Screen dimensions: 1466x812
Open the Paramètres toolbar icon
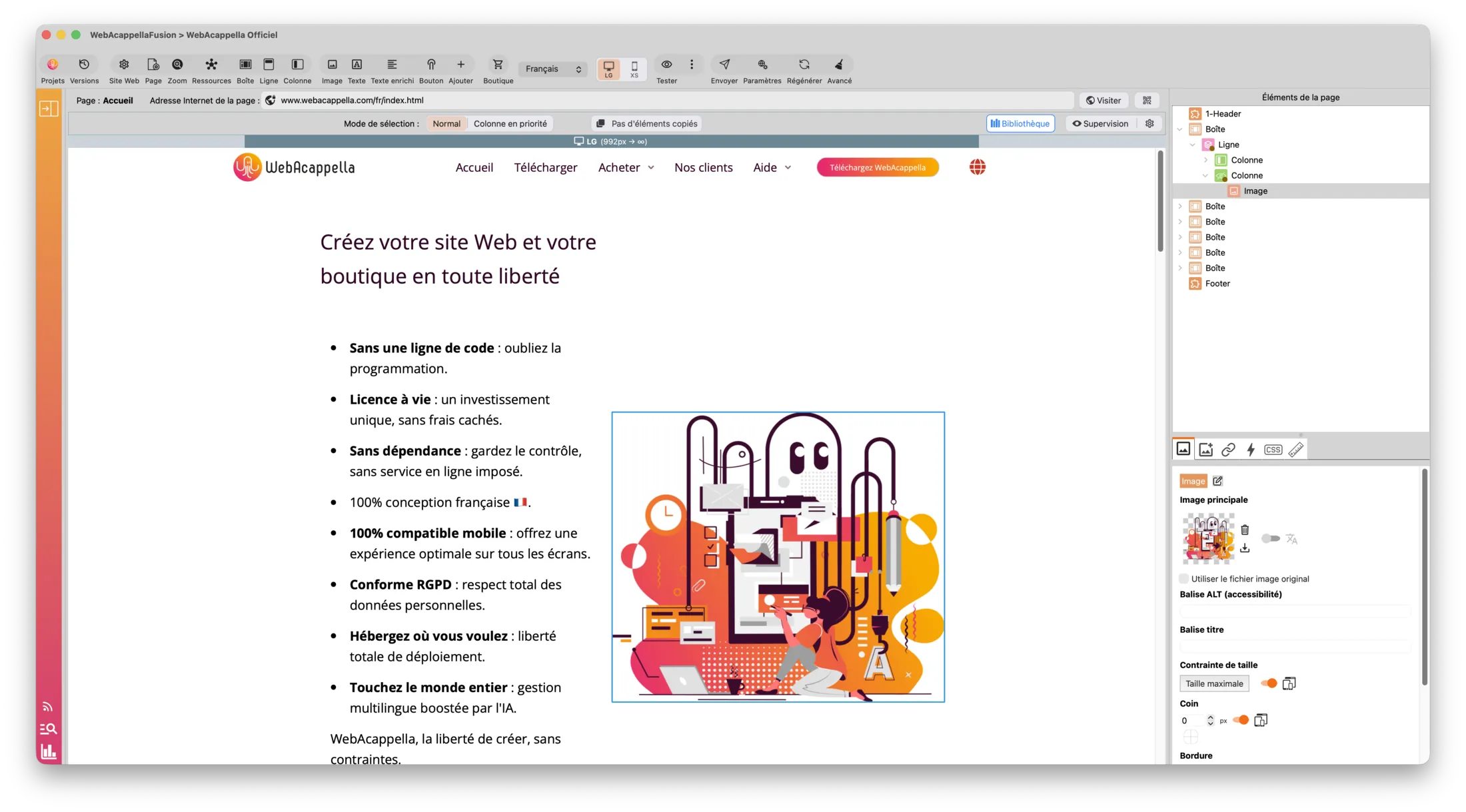coord(762,65)
